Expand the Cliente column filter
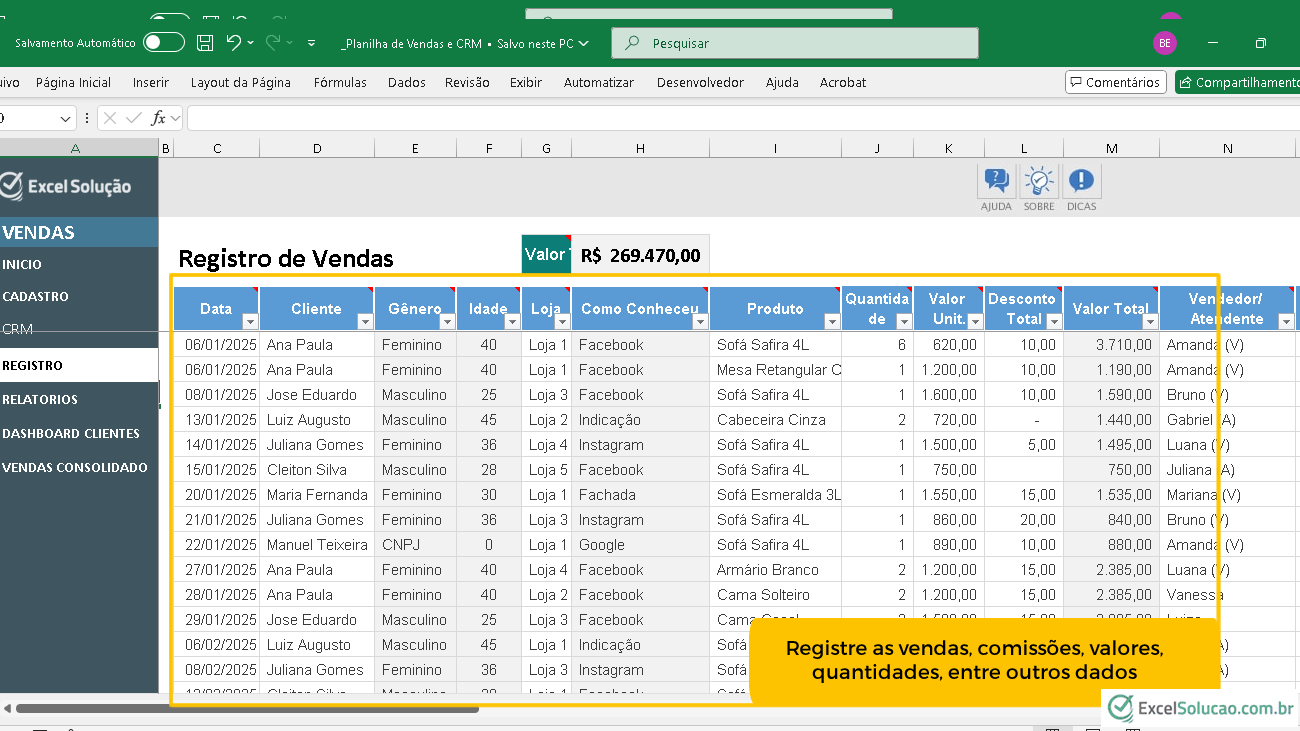Viewport: 1300px width, 731px height. point(365,321)
